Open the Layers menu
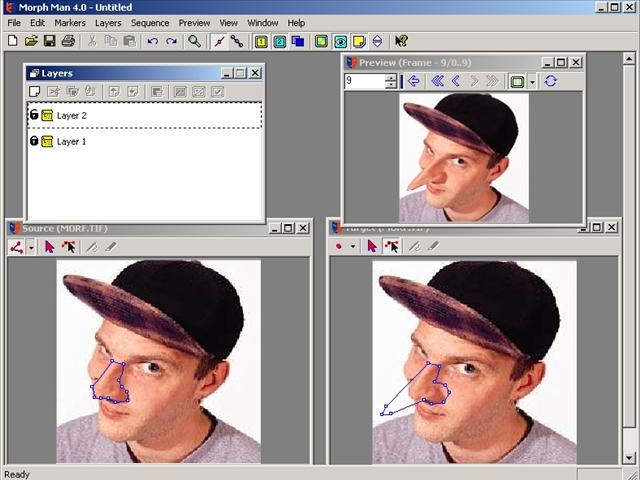Screen dimensions: 640x480 pyautogui.click(x=108, y=23)
